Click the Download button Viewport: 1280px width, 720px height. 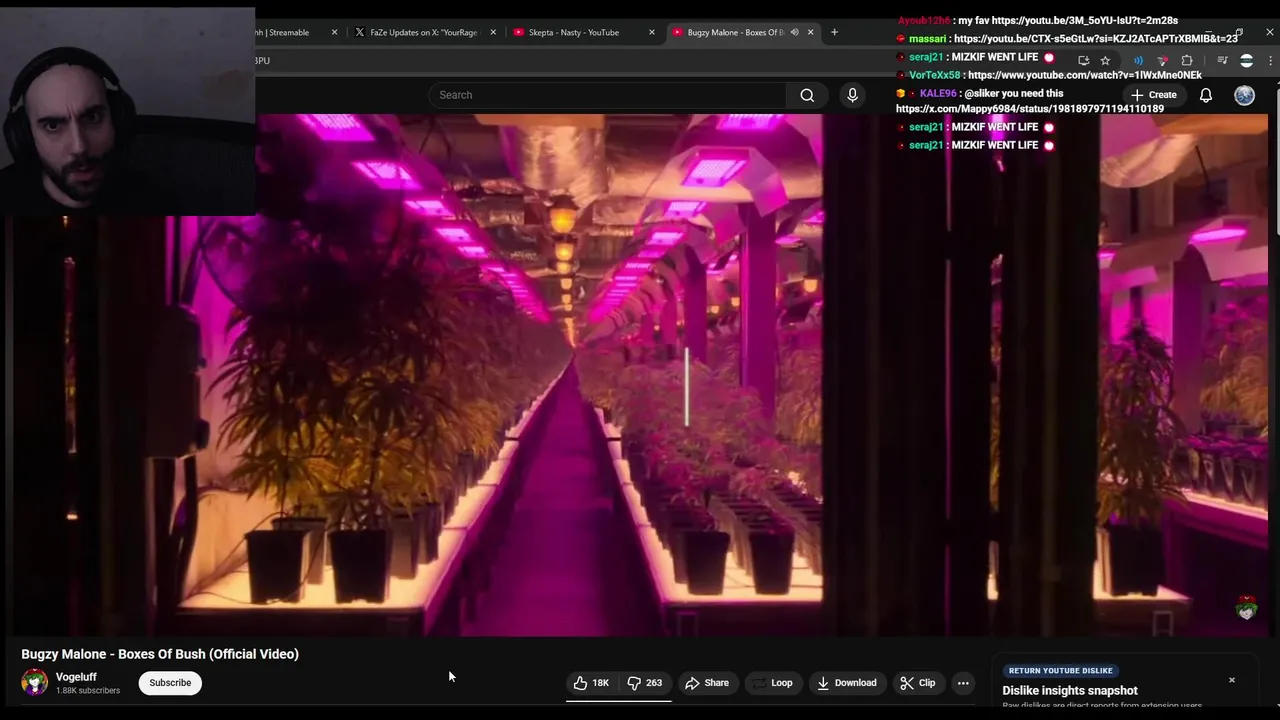[846, 683]
